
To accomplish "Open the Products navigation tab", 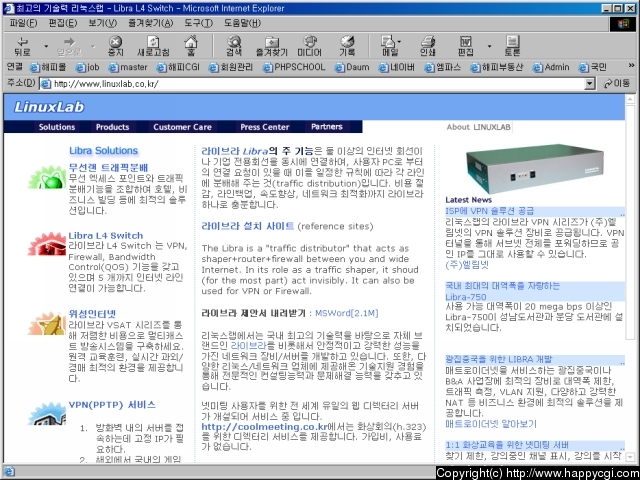I will click(112, 127).
